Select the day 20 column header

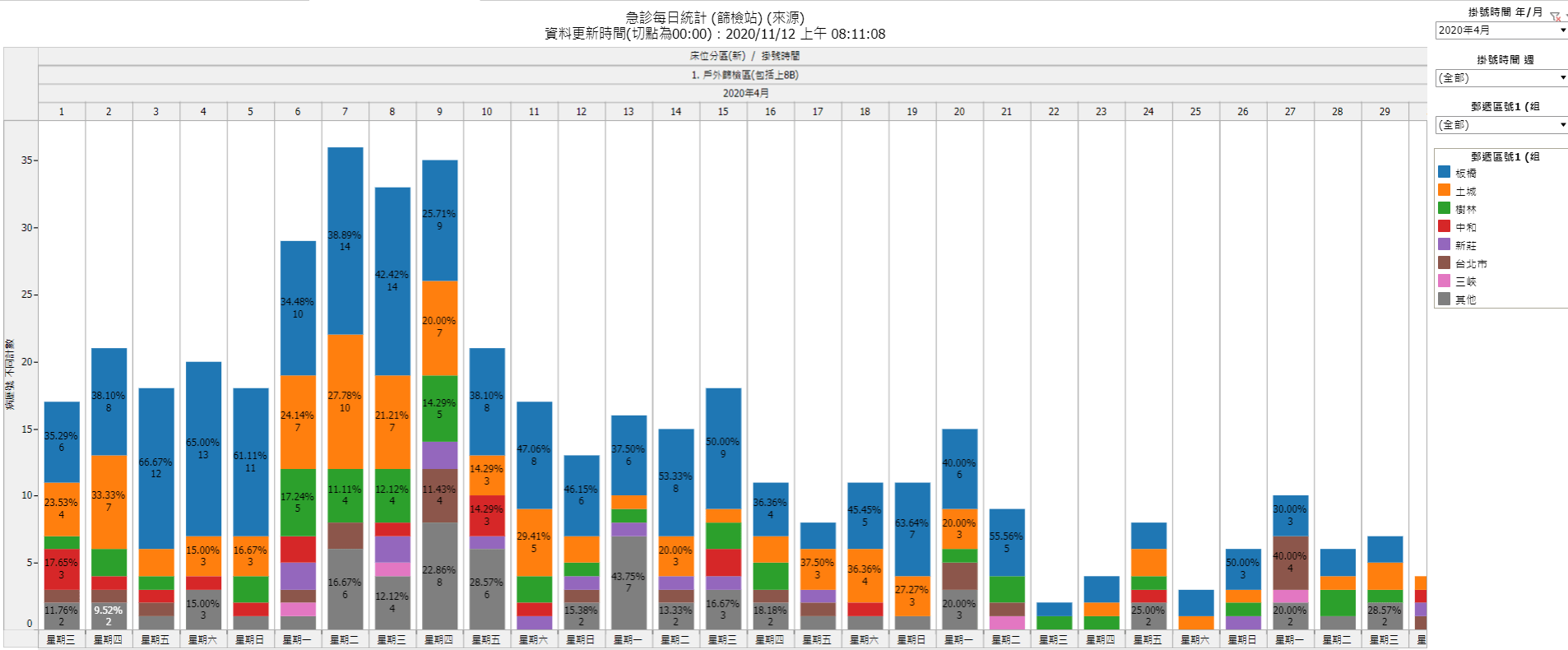pyautogui.click(x=959, y=111)
